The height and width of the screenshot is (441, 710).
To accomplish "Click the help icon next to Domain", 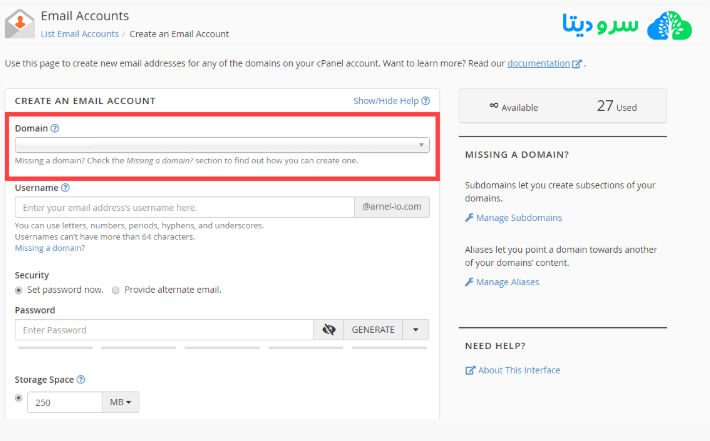I will click(55, 129).
